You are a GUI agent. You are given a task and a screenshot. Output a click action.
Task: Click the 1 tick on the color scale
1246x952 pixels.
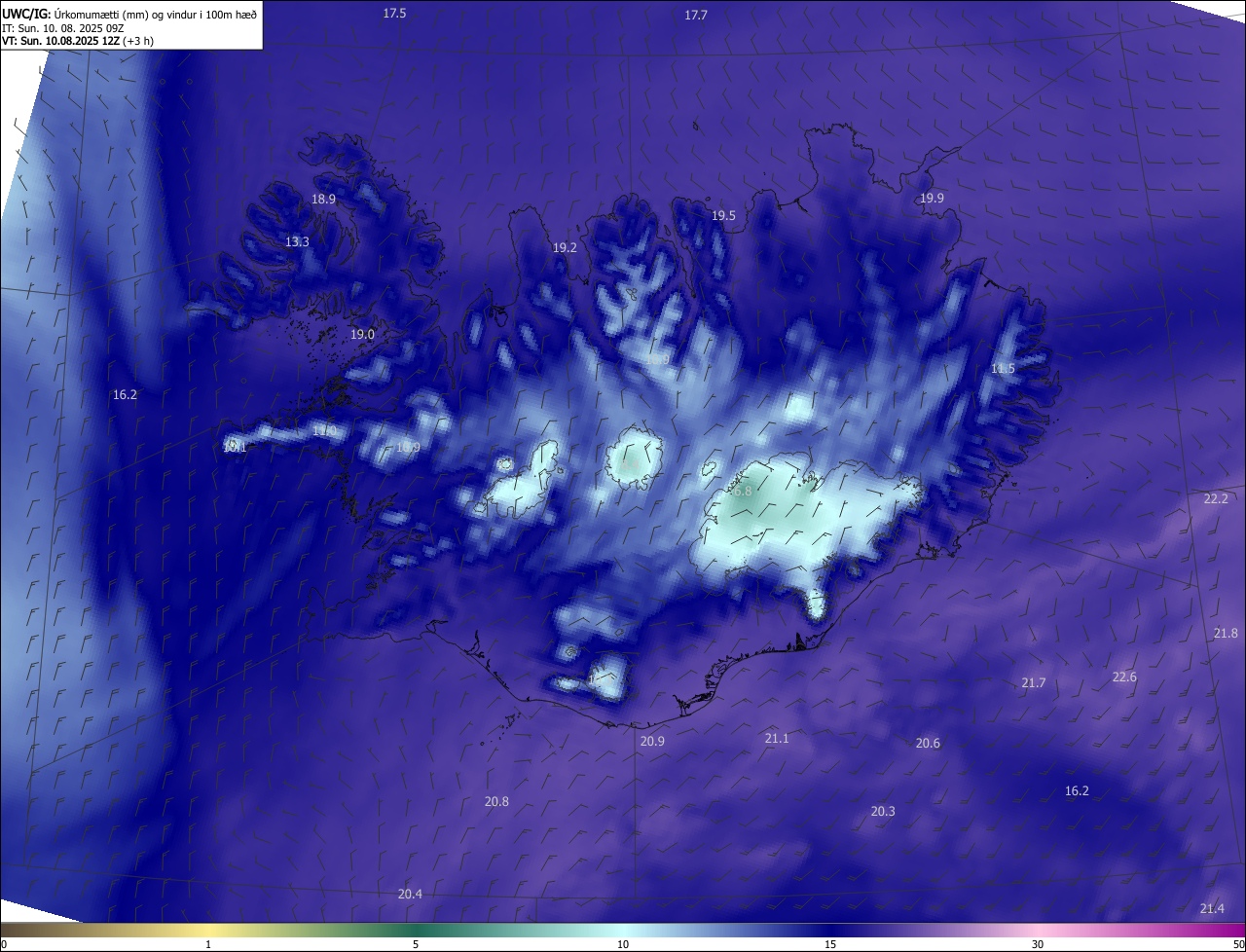208,945
